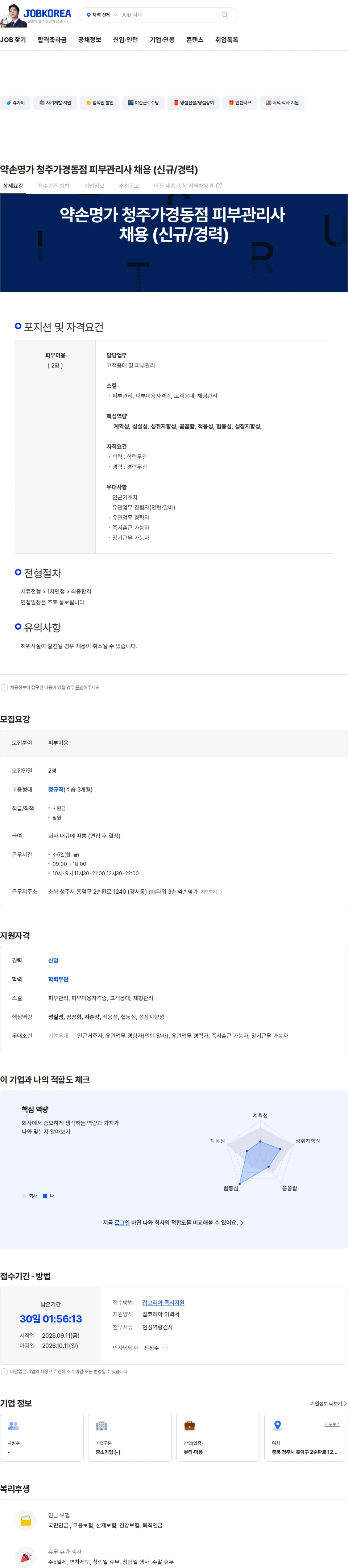Switch to the 기업정보 tab

pos(94,186)
